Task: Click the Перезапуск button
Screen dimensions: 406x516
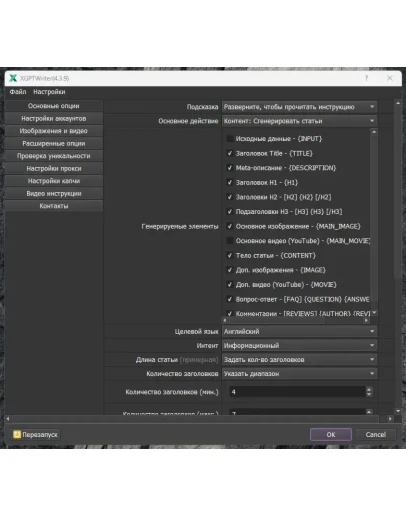Action: 36,434
